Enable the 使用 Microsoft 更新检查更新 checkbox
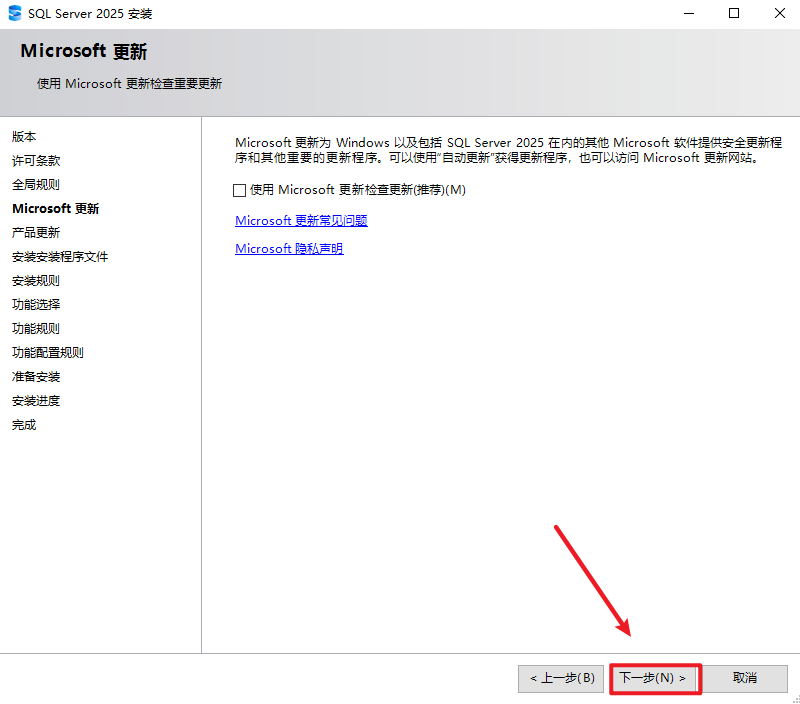Viewport: 800px width, 704px height. click(x=240, y=190)
